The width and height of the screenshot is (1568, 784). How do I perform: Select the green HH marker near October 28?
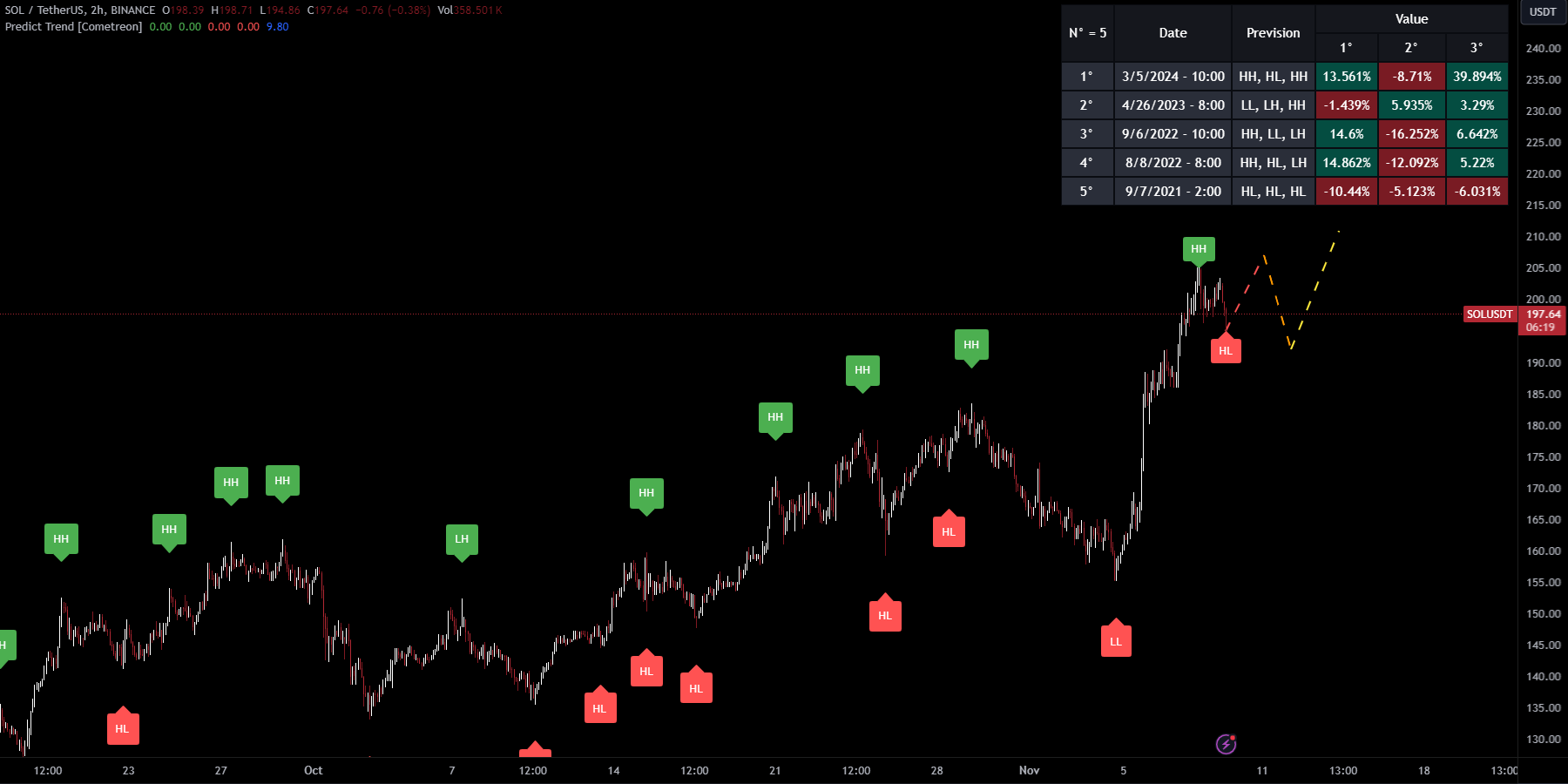pyautogui.click(x=971, y=345)
